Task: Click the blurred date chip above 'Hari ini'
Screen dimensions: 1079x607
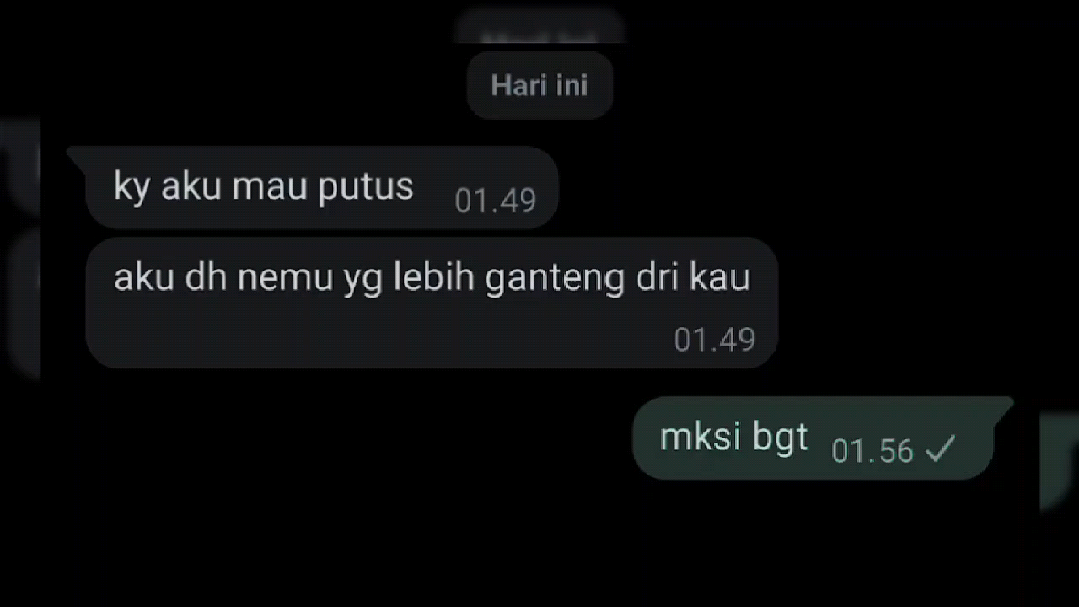Action: (x=539, y=28)
